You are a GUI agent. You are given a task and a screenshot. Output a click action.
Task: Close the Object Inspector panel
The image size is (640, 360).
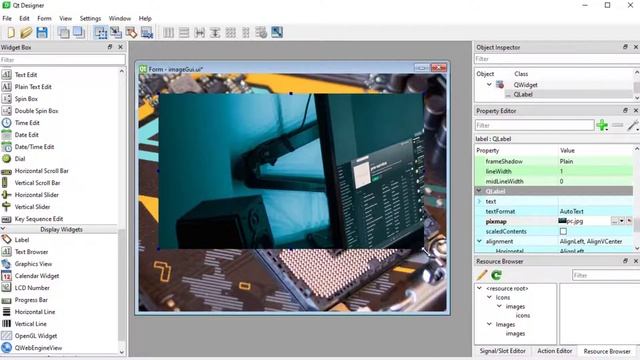(x=636, y=47)
